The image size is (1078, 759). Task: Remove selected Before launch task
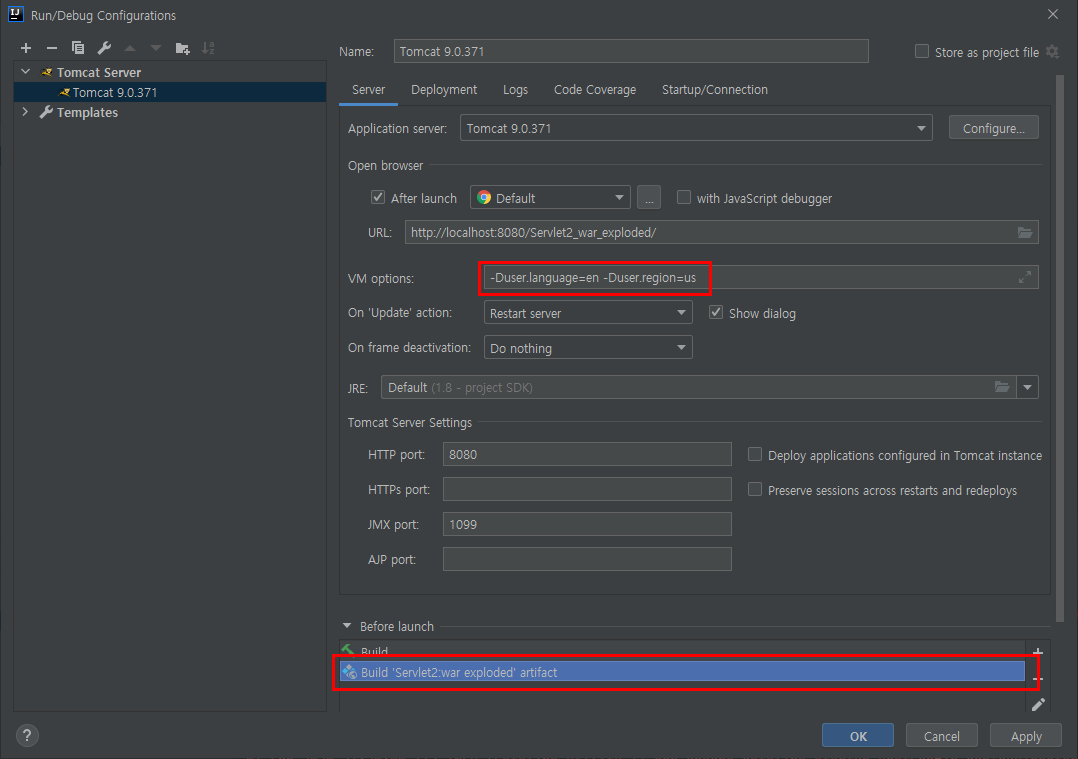pos(1038,679)
